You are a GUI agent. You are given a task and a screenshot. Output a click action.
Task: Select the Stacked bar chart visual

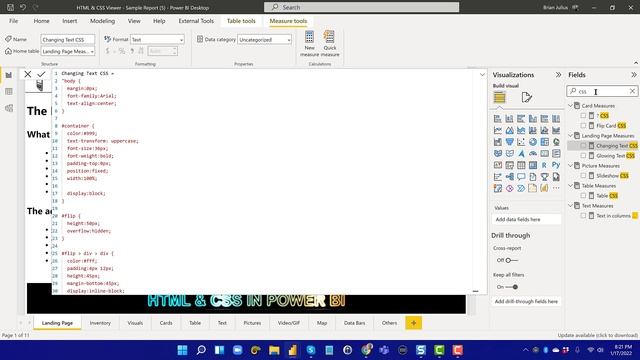pyautogui.click(x=498, y=118)
